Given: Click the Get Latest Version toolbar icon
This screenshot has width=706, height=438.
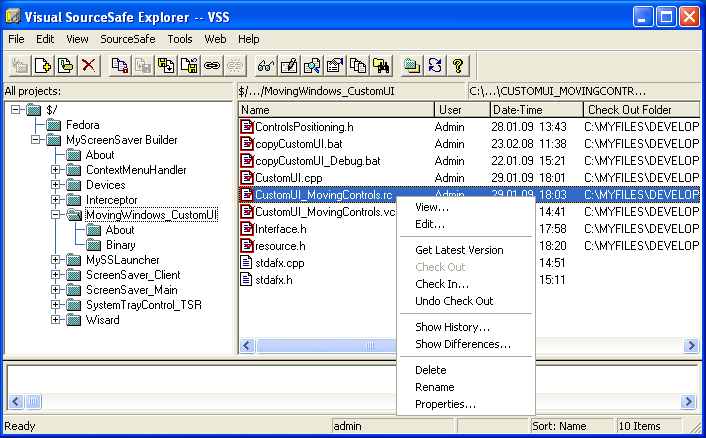Looking at the screenshot, I should pyautogui.click(x=120, y=66).
